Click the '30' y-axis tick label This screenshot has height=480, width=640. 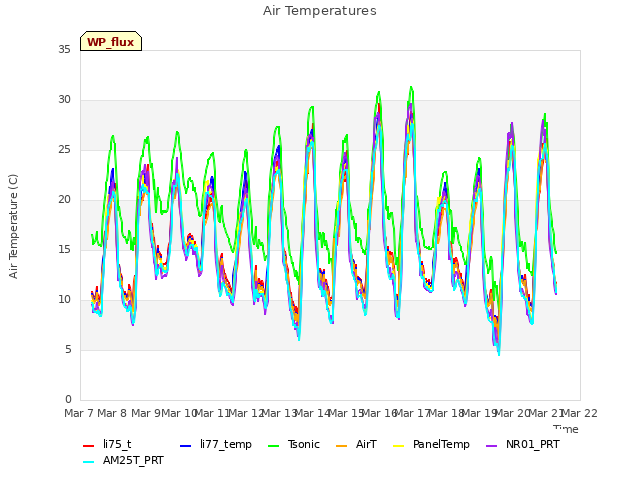coord(64,100)
